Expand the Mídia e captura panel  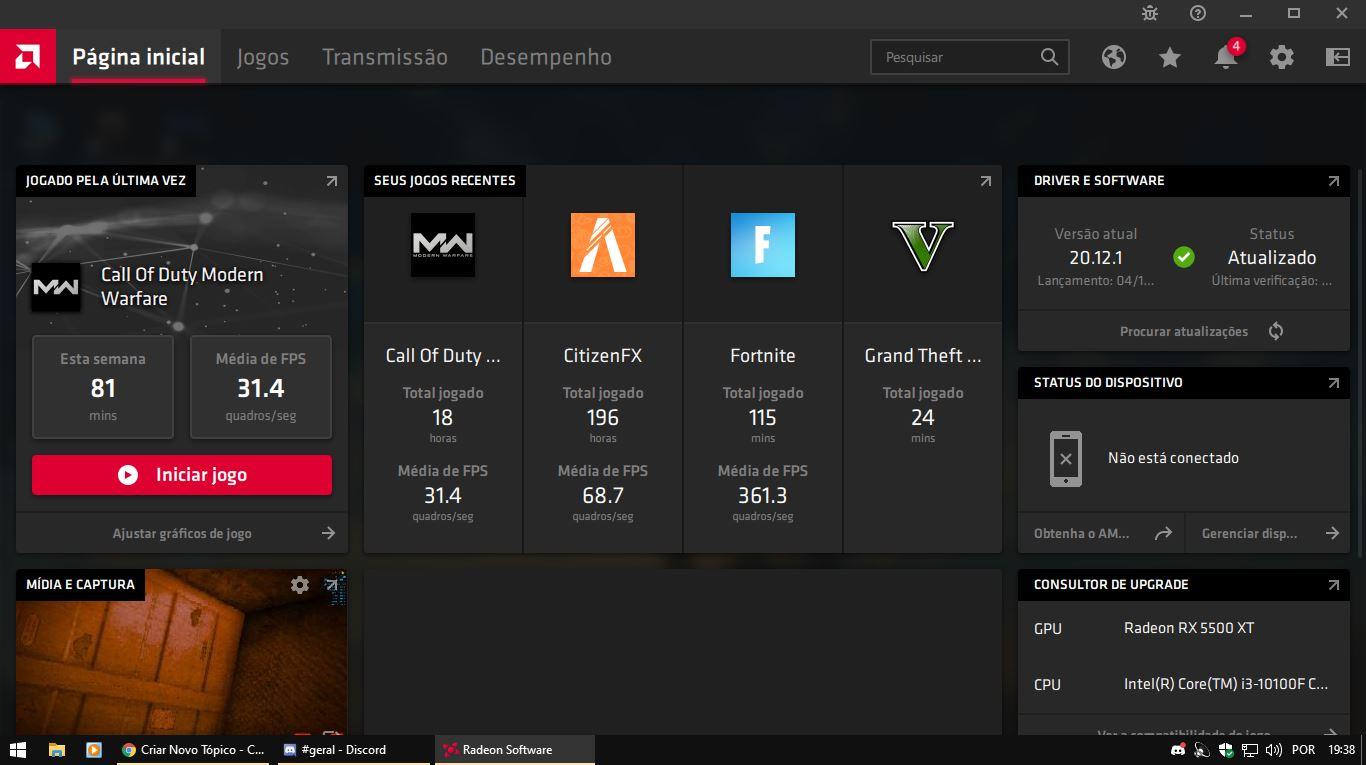tap(332, 585)
